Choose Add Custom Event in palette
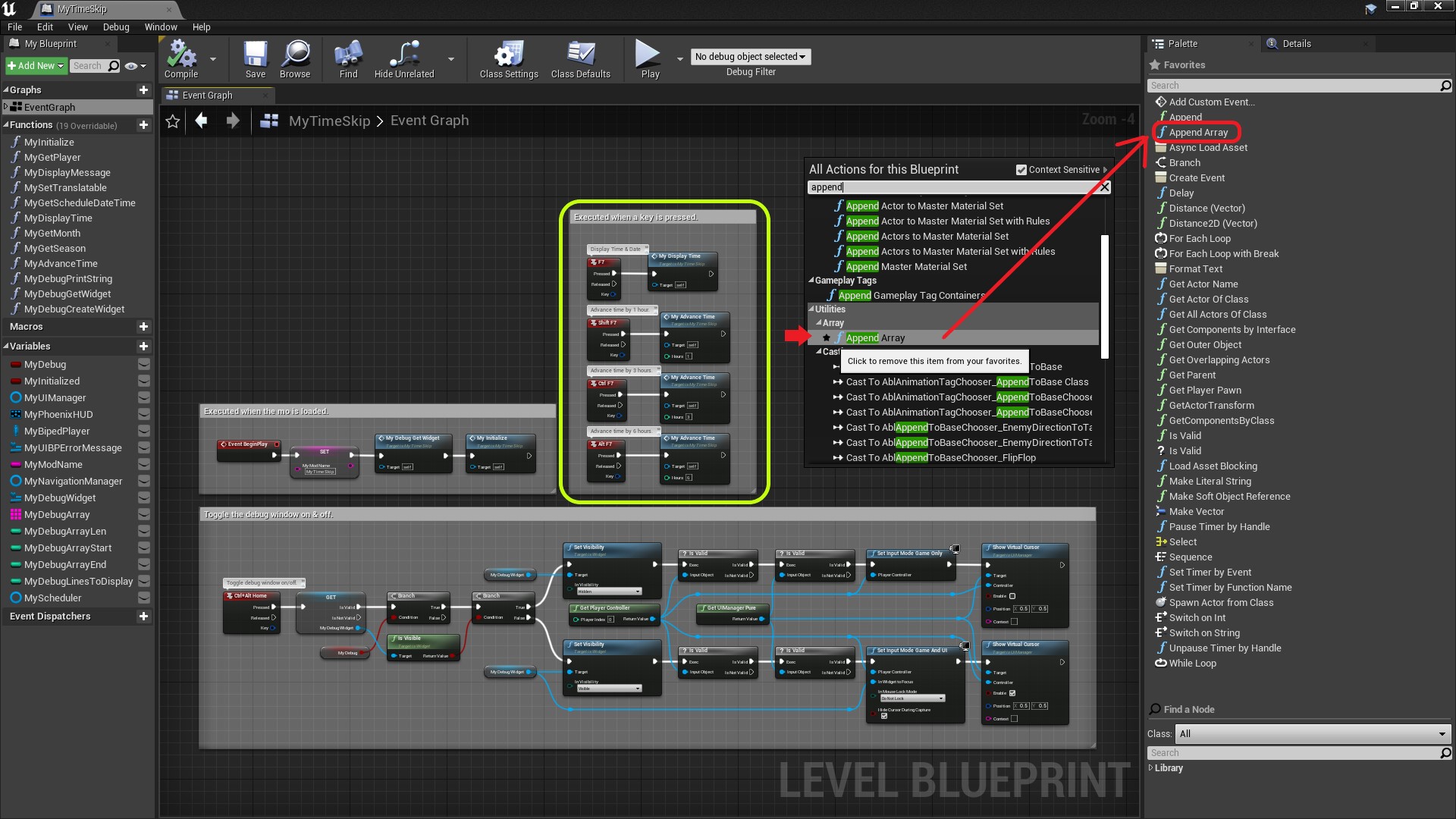The height and width of the screenshot is (819, 1456). pos(1211,102)
